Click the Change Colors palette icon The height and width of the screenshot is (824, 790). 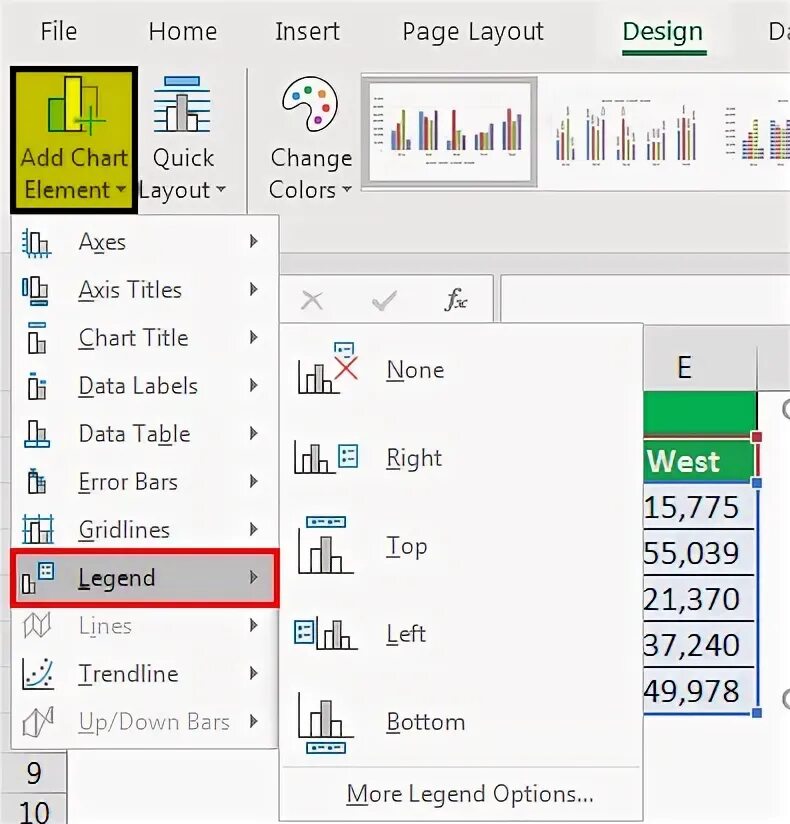[310, 104]
